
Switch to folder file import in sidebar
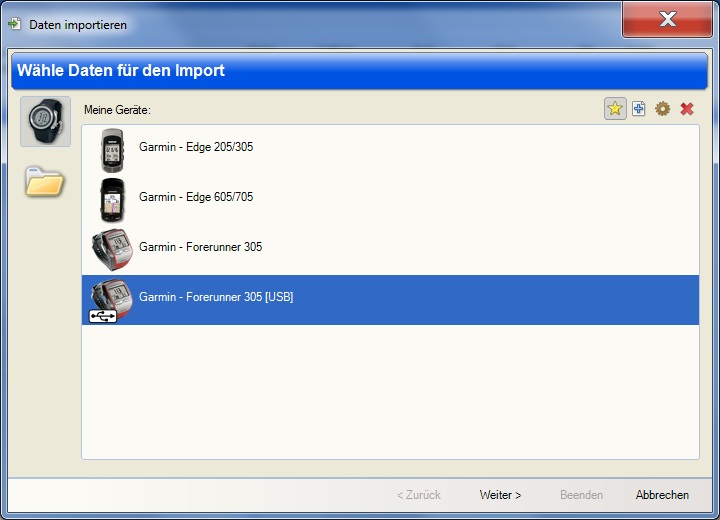[45, 182]
